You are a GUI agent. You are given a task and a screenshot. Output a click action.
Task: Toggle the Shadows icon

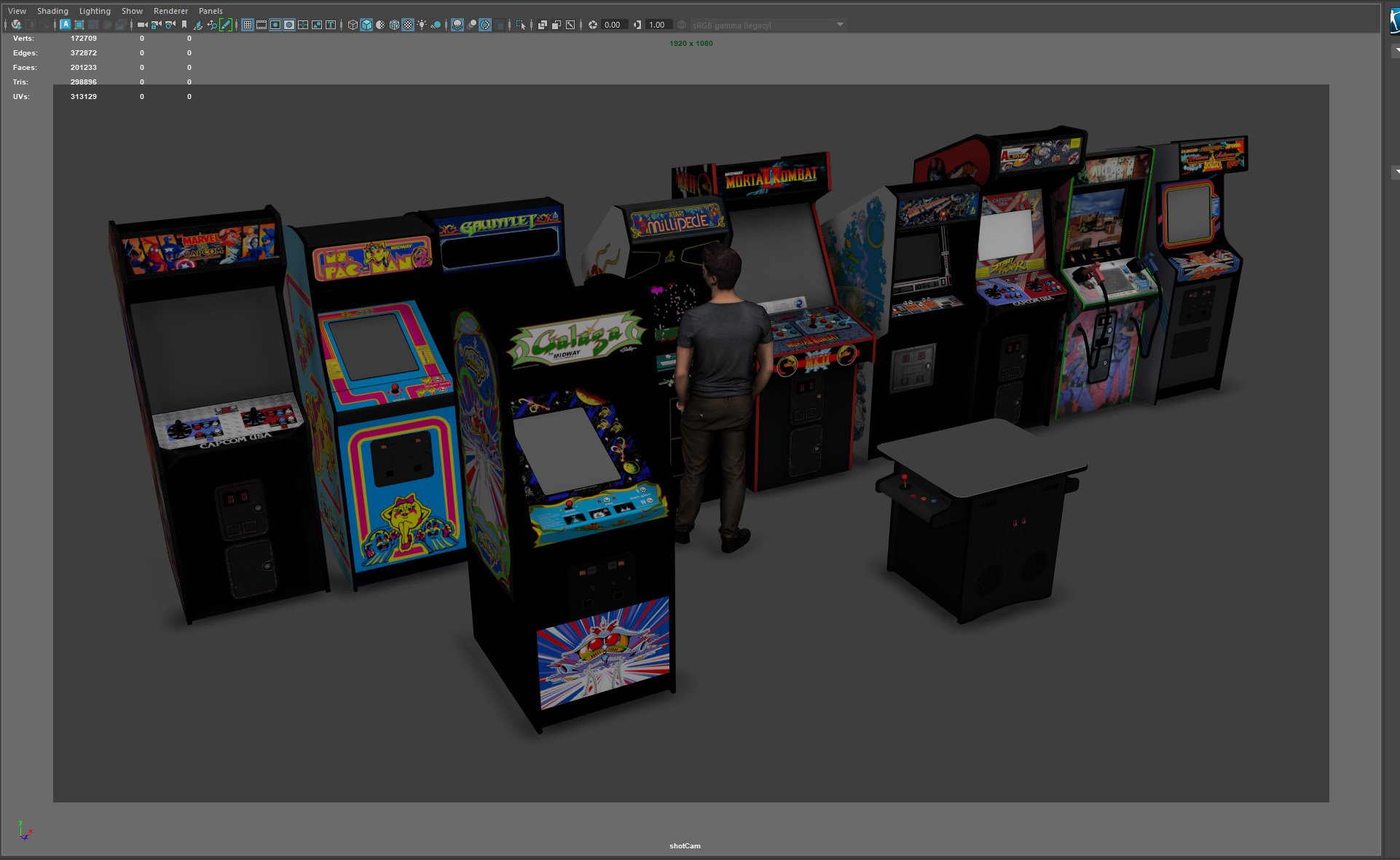click(436, 25)
